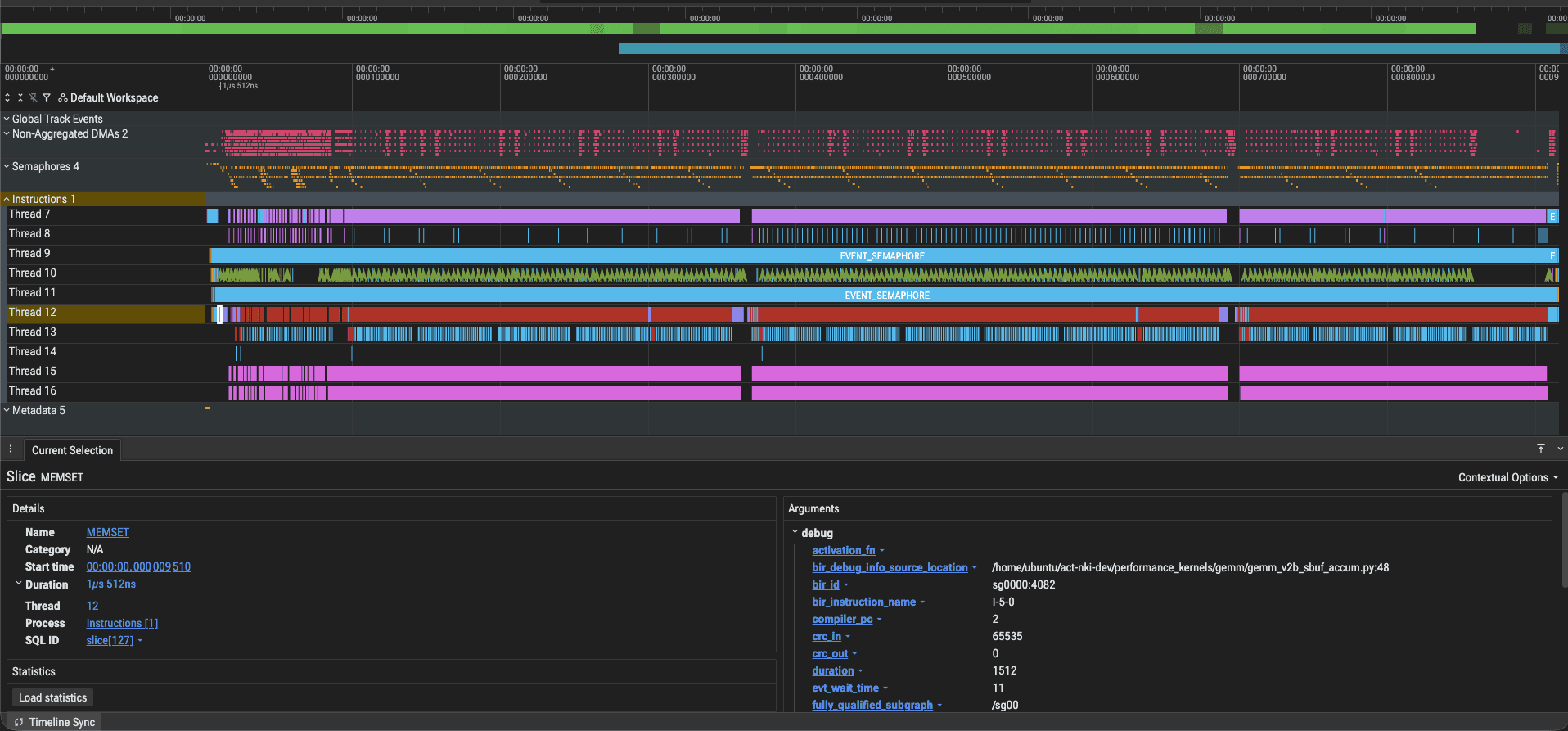Click the teal visible-window bar in overview
The width and height of the screenshot is (1568, 731).
click(1088, 49)
